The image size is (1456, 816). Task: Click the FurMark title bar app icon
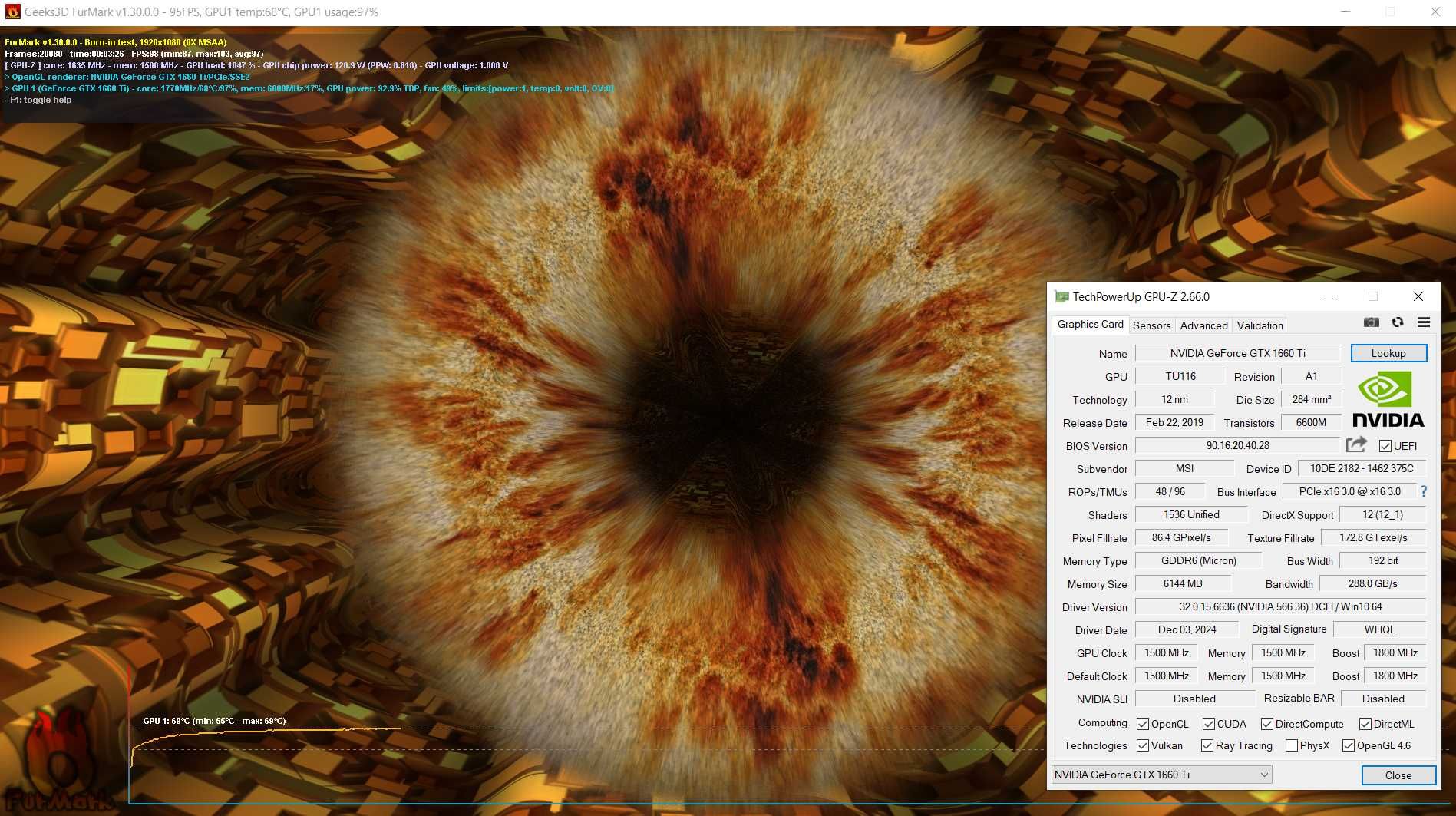12,12
